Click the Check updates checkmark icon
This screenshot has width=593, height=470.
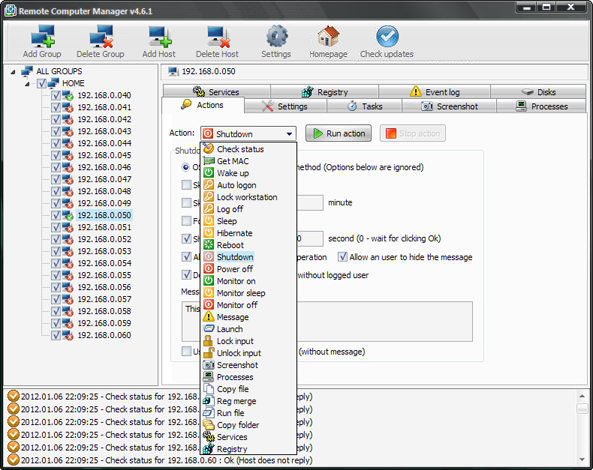387,36
